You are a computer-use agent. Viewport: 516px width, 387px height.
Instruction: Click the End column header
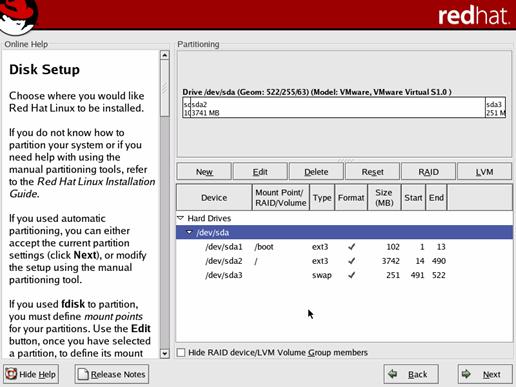436,198
